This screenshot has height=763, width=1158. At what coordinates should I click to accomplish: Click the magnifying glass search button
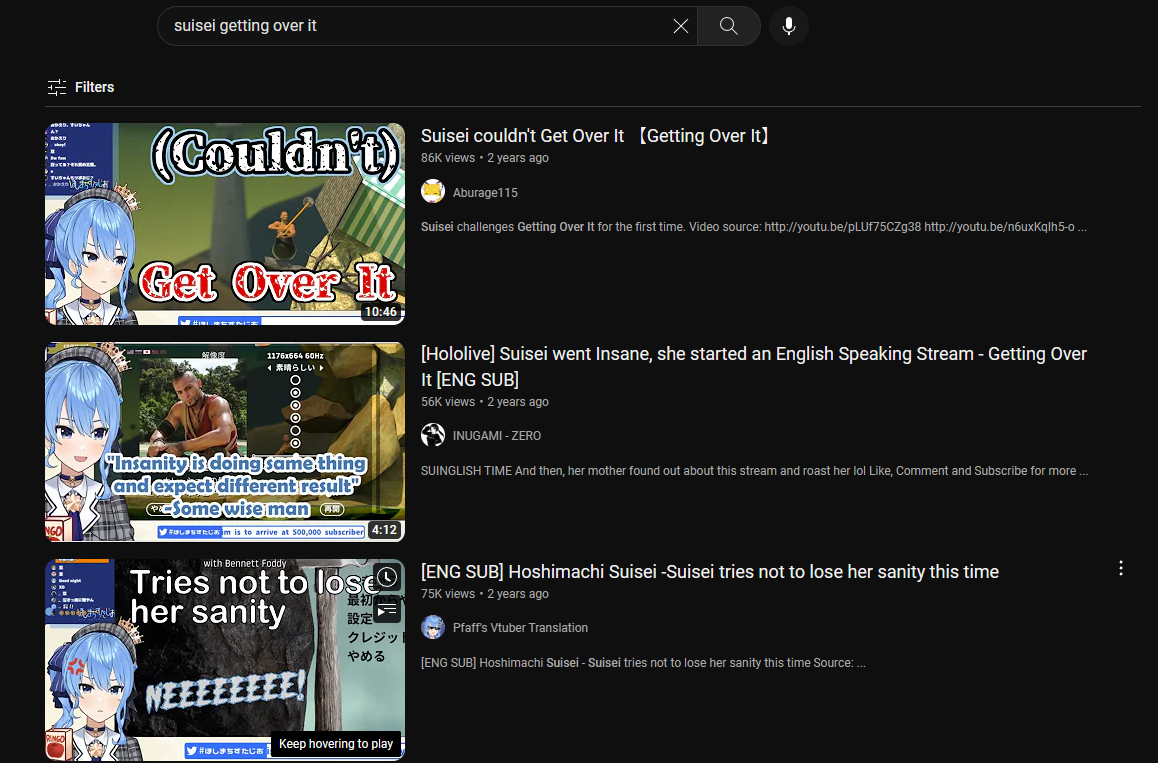(x=729, y=26)
